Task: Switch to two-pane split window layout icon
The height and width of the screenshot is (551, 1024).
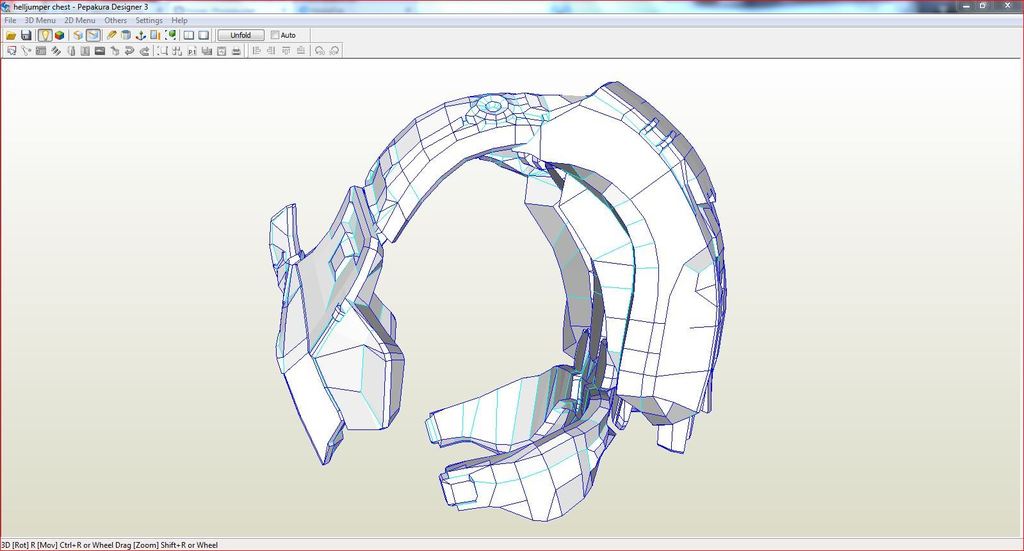Action: [188, 35]
